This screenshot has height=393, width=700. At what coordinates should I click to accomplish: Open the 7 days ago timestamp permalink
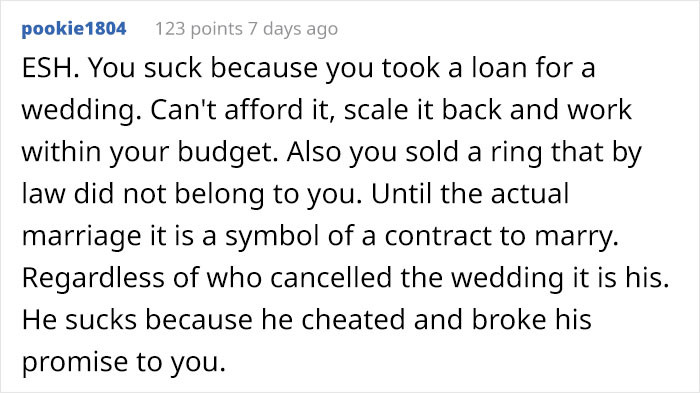[x=293, y=29]
